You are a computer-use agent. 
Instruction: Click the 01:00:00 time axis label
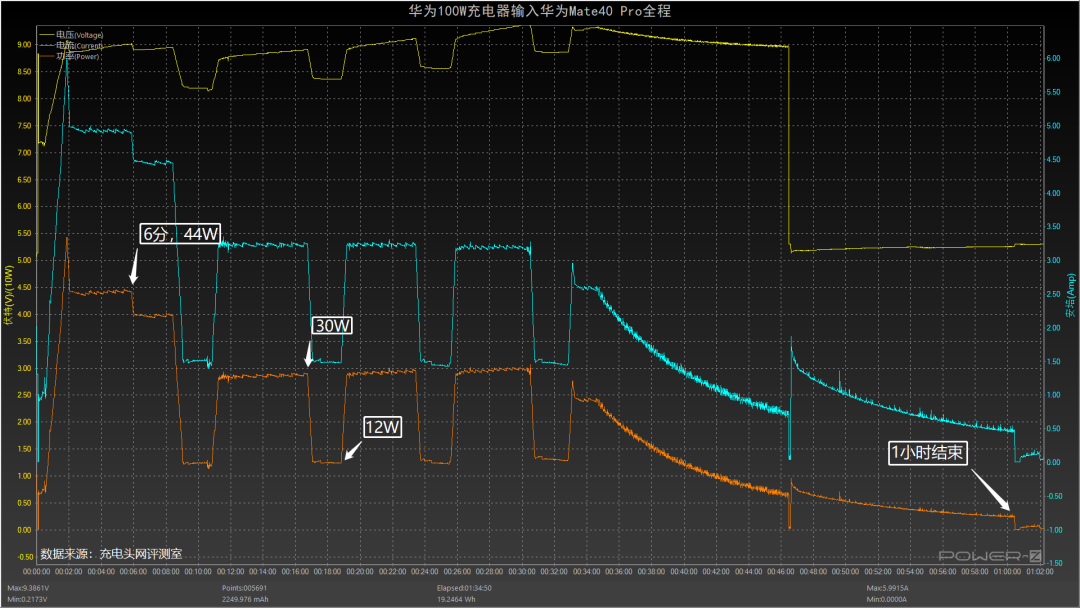pyautogui.click(x=1008, y=572)
